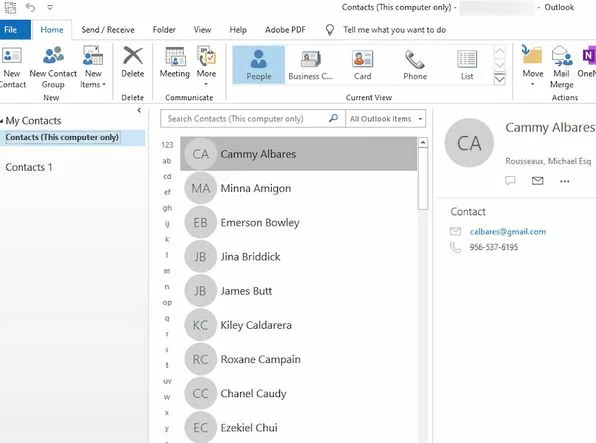Send an instant message to Cammy
The image size is (596, 443).
coord(510,181)
